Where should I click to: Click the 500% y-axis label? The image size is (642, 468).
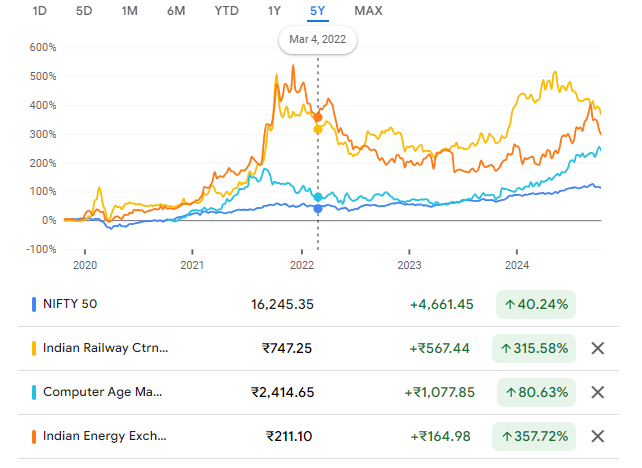43,77
